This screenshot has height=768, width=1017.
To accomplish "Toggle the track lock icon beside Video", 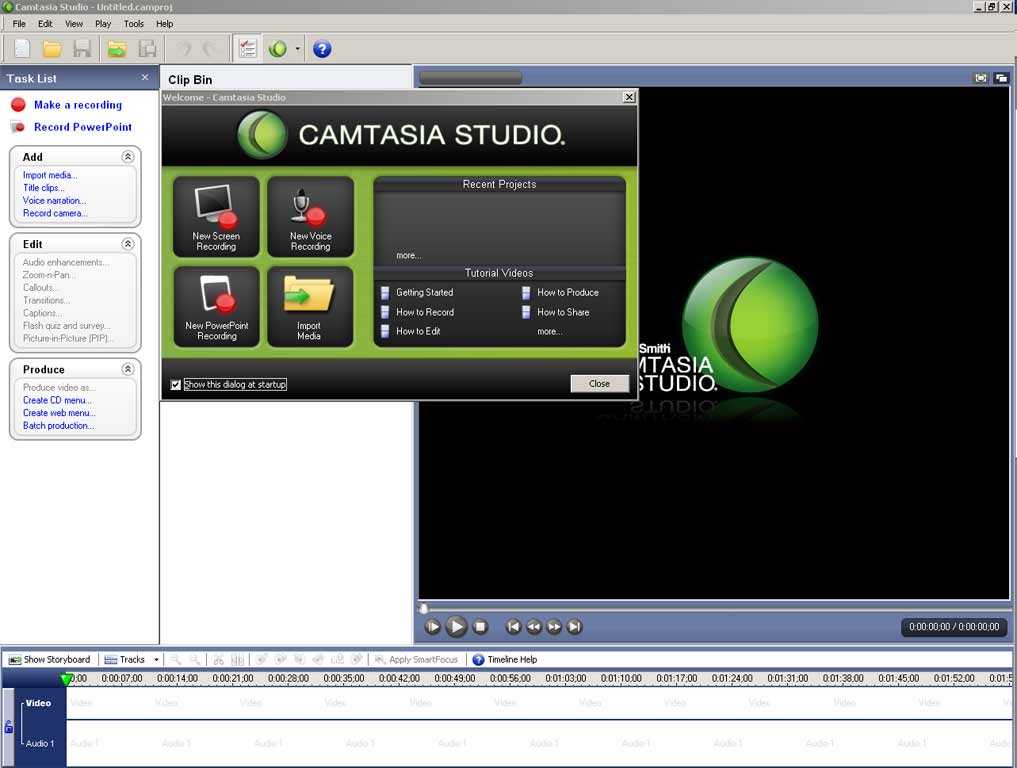I will 9,727.
